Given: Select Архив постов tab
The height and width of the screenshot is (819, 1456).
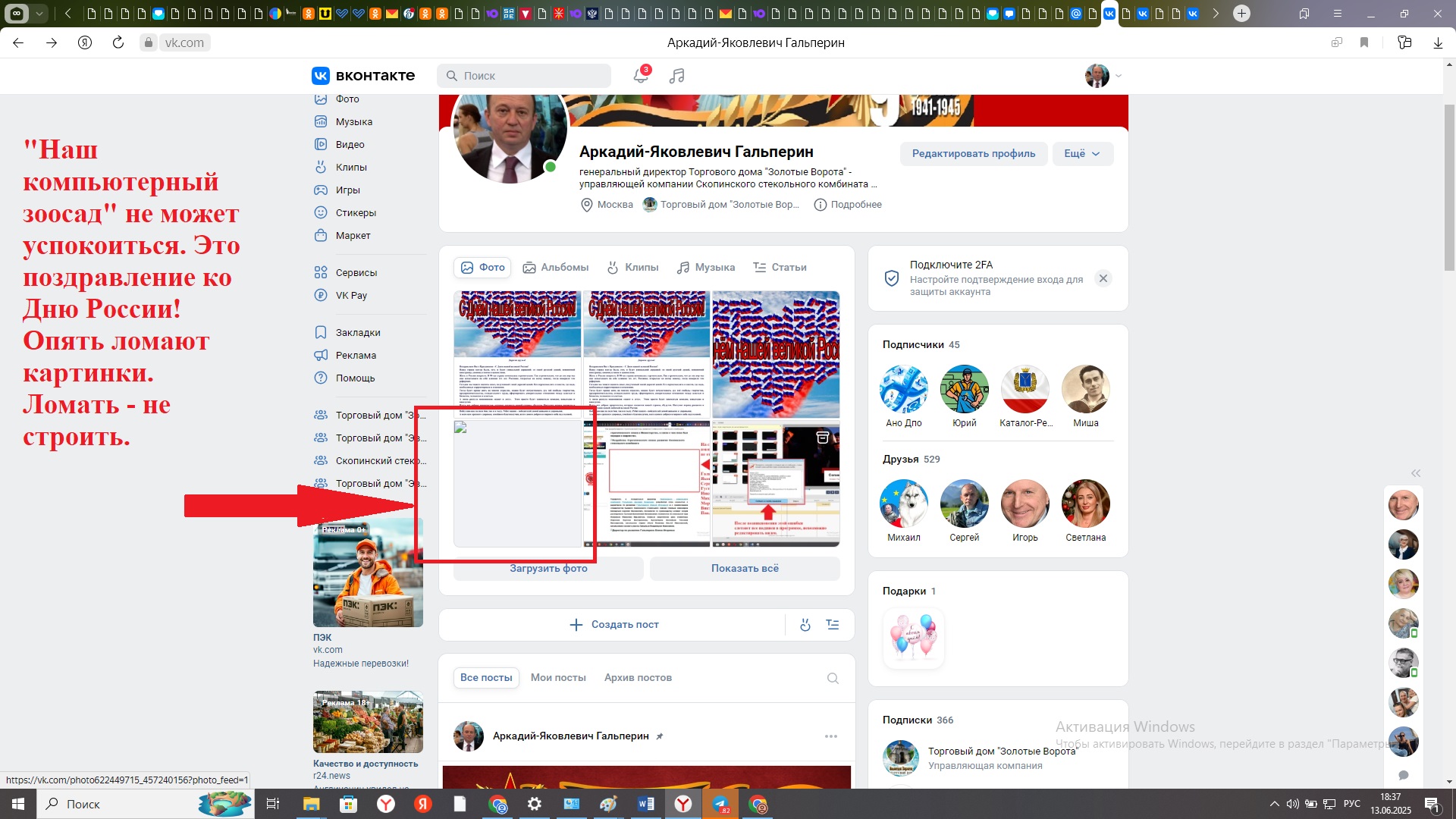Looking at the screenshot, I should pyautogui.click(x=638, y=678).
